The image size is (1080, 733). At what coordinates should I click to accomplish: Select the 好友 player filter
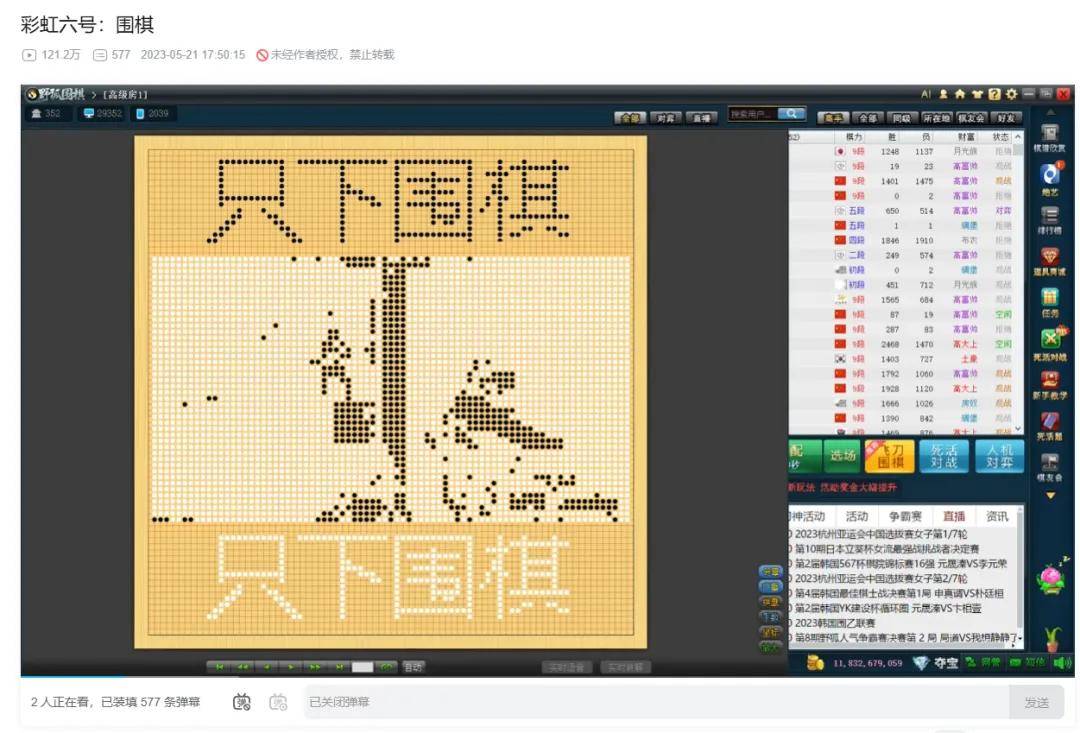(1005, 118)
